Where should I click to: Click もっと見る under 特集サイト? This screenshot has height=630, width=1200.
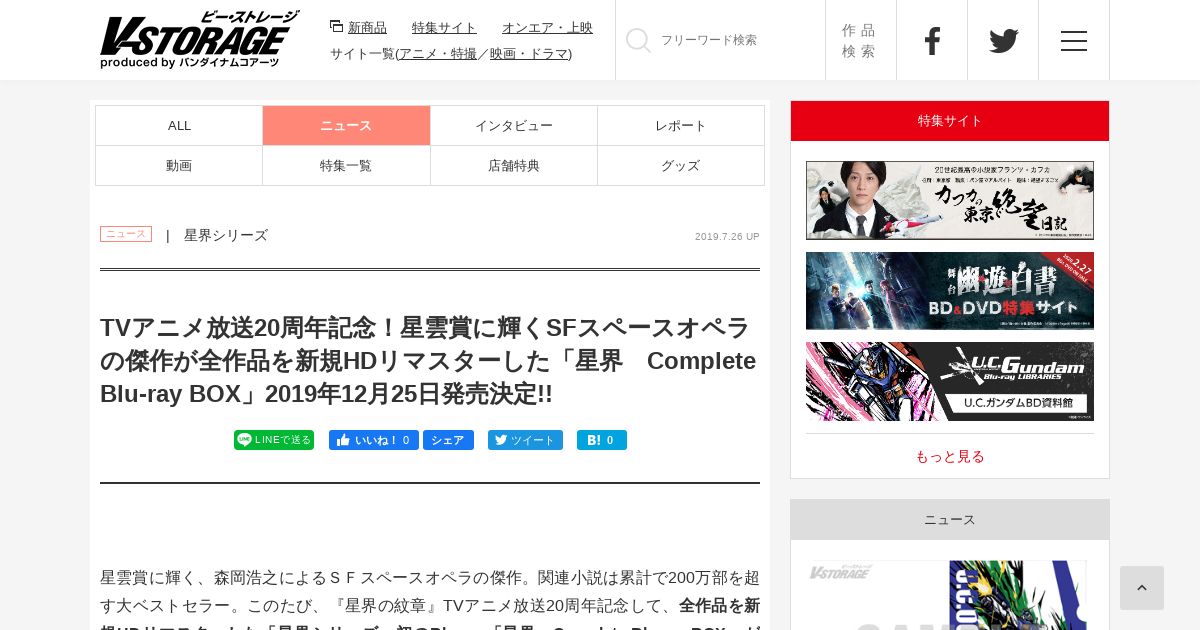tap(950, 456)
